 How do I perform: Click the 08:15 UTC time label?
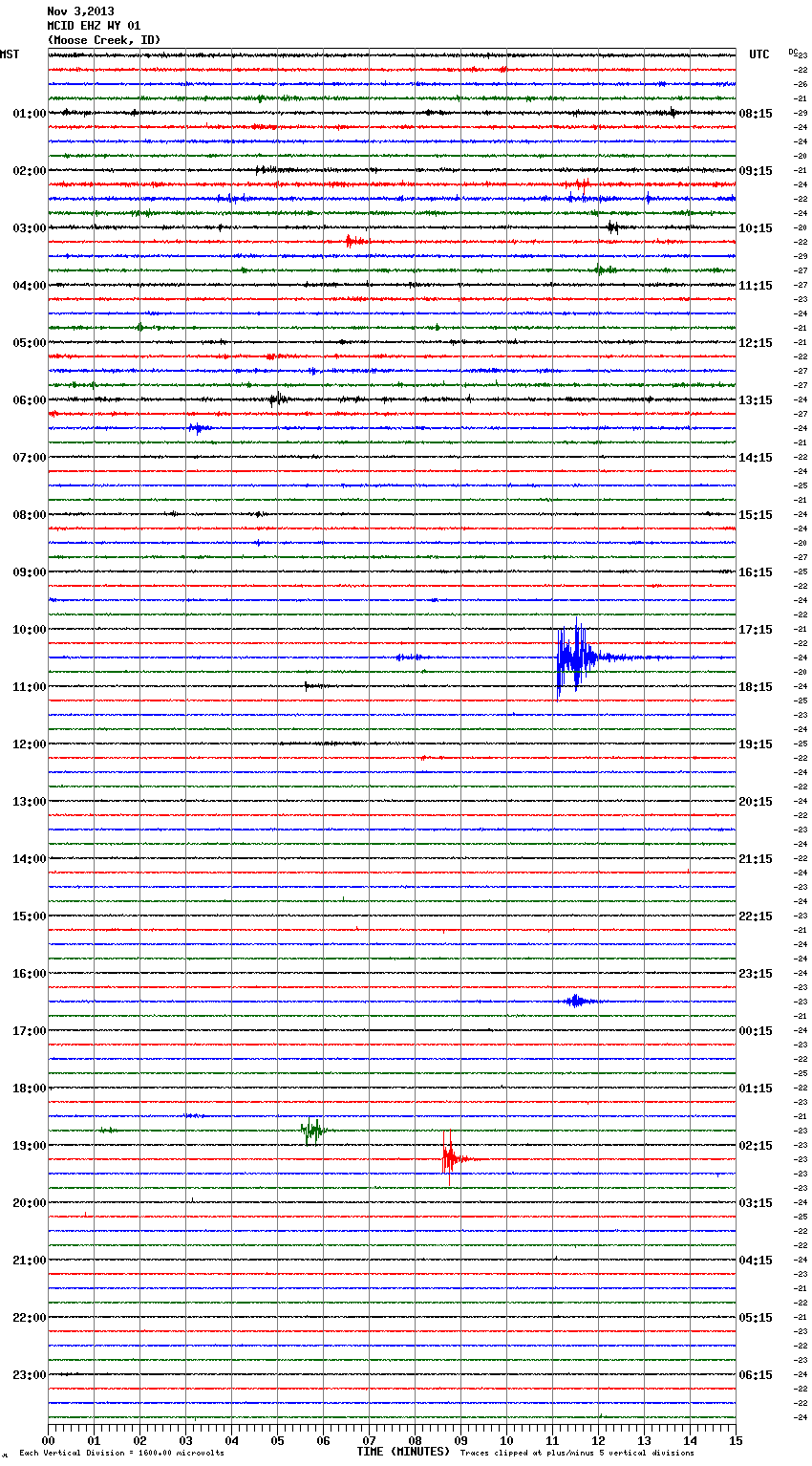(756, 114)
